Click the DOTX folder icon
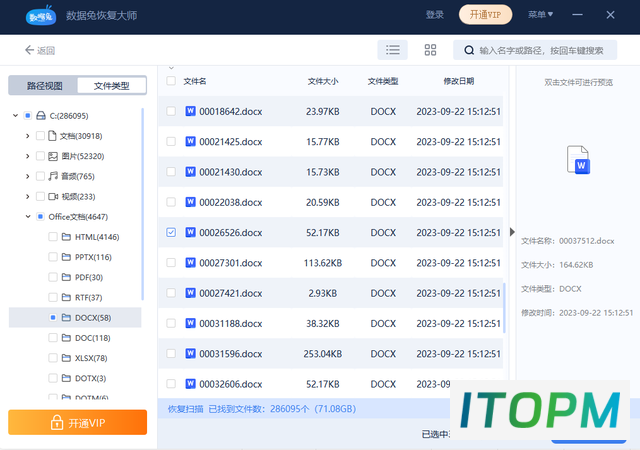Image resolution: width=640 pixels, height=450 pixels. (66, 378)
